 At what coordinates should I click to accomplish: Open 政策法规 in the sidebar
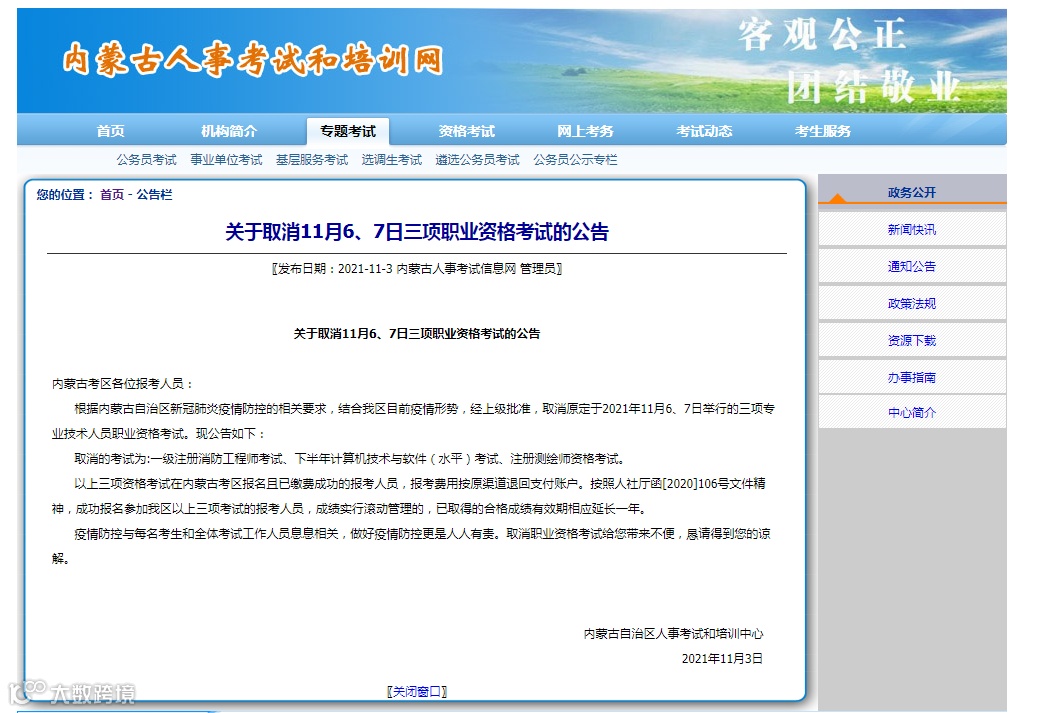point(912,304)
